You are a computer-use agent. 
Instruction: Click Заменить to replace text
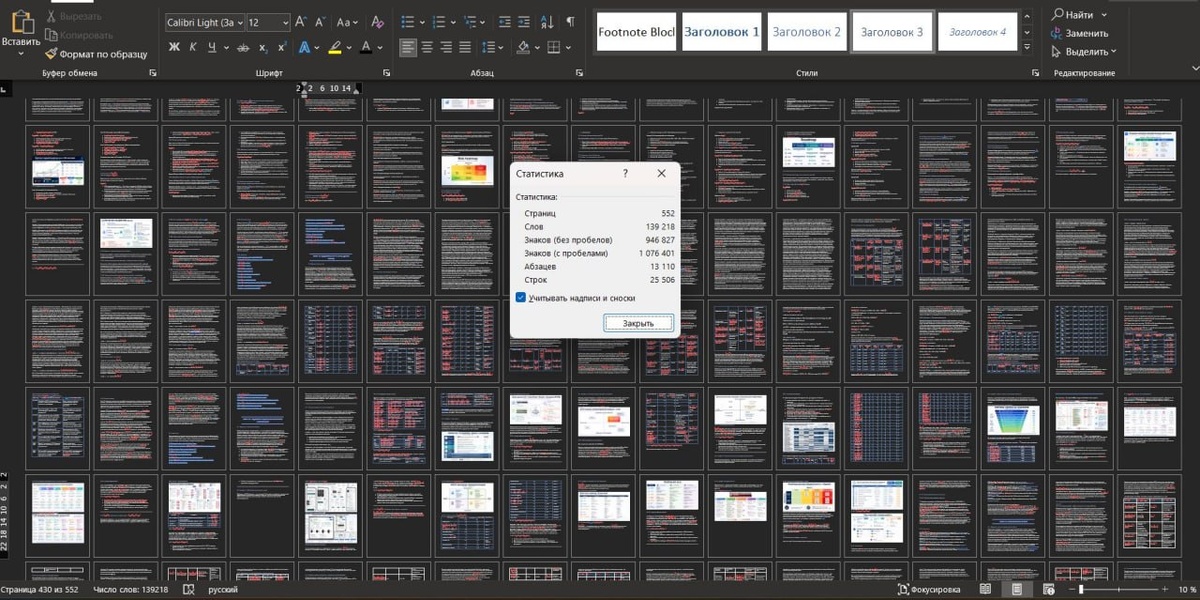1079,33
